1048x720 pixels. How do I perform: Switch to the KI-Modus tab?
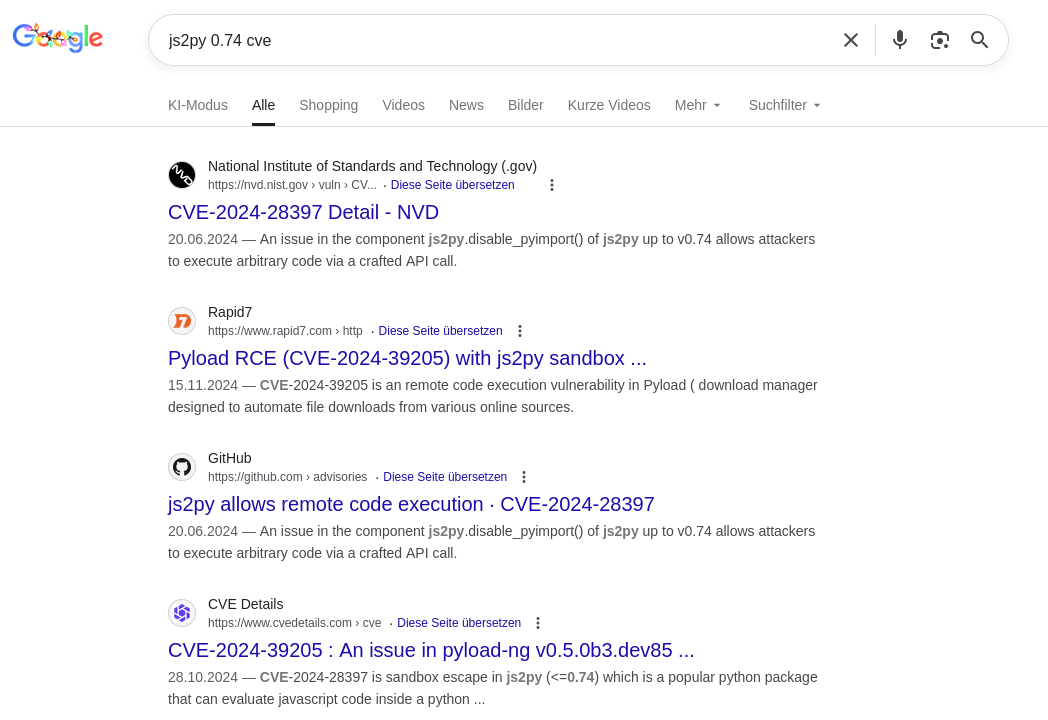pyautogui.click(x=198, y=105)
